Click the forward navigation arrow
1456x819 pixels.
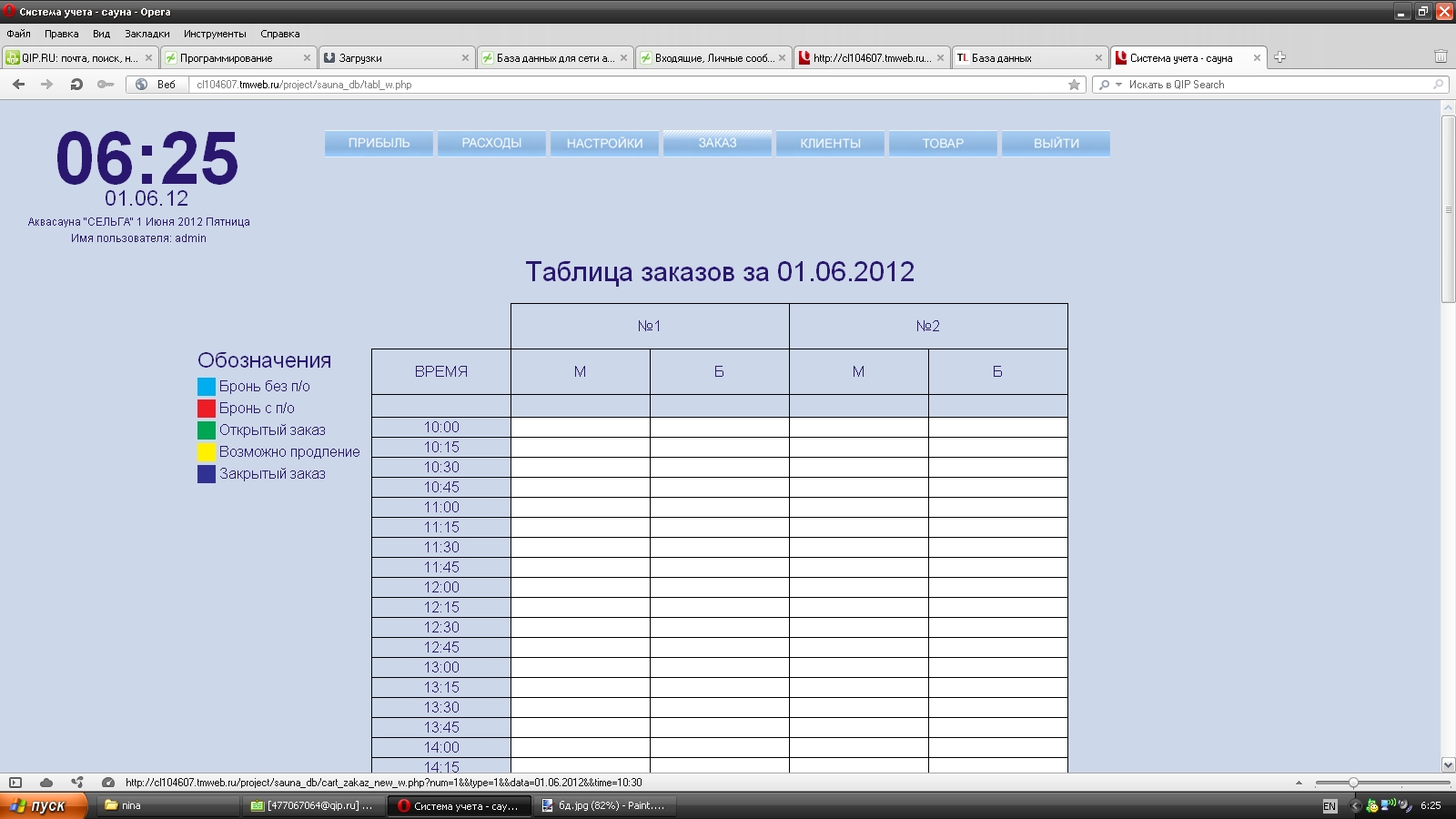point(47,85)
